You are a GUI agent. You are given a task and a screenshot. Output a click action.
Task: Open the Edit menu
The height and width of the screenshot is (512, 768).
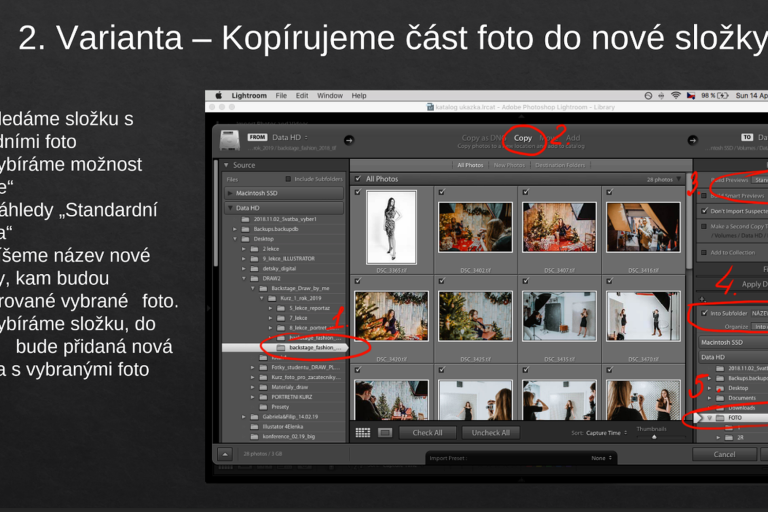tap(302, 96)
